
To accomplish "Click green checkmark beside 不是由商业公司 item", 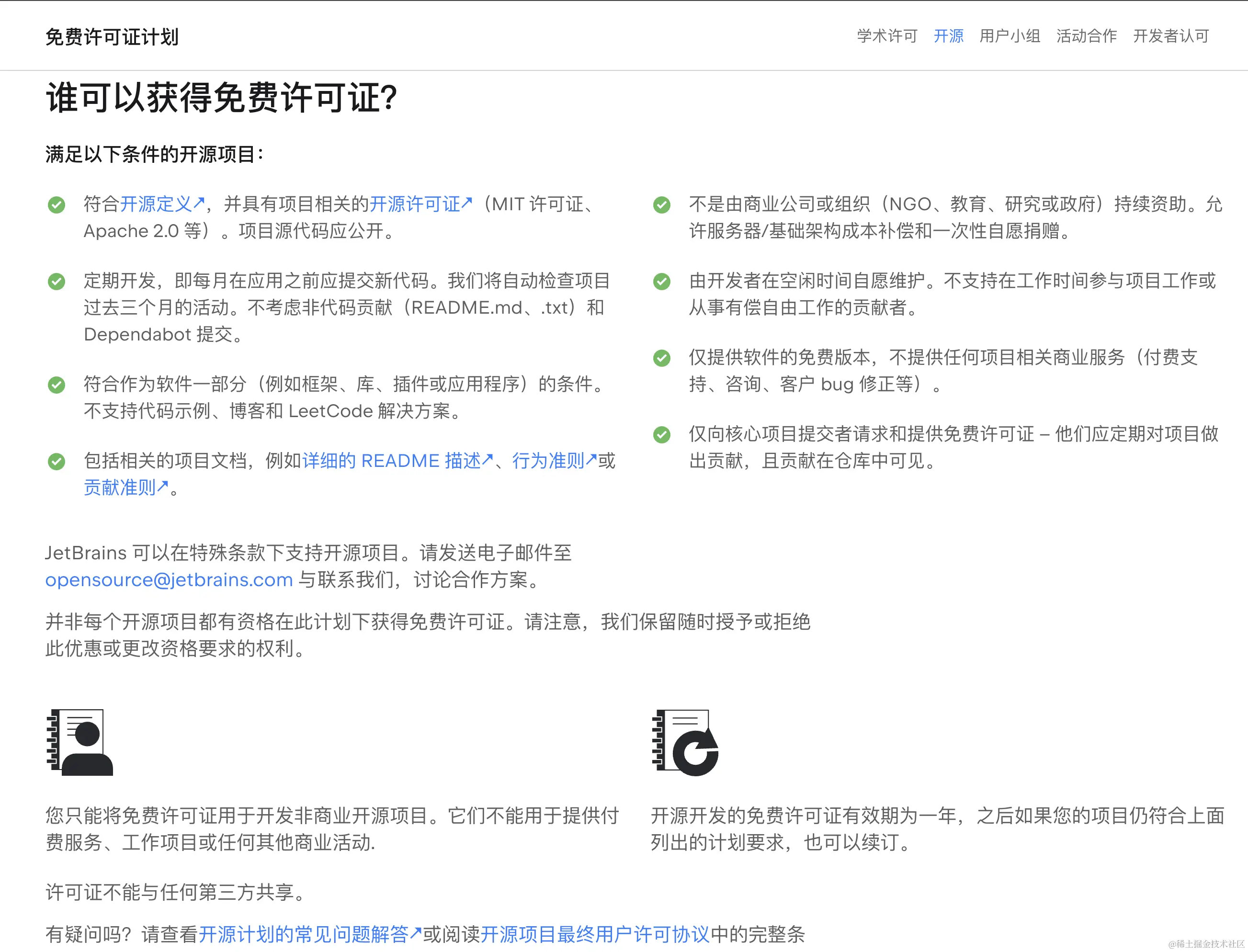I will [661, 204].
